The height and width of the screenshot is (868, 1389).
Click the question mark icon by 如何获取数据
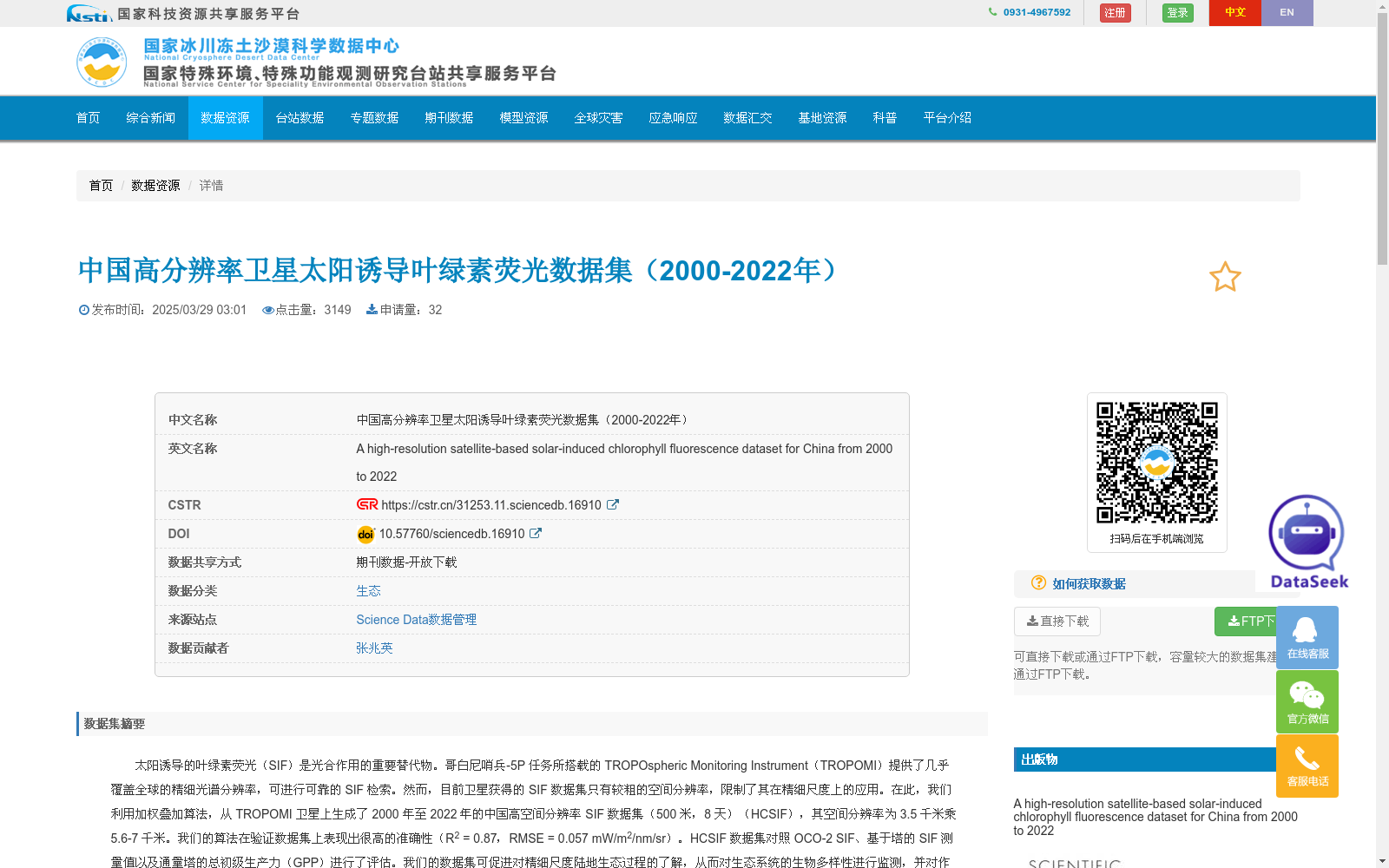1038,583
